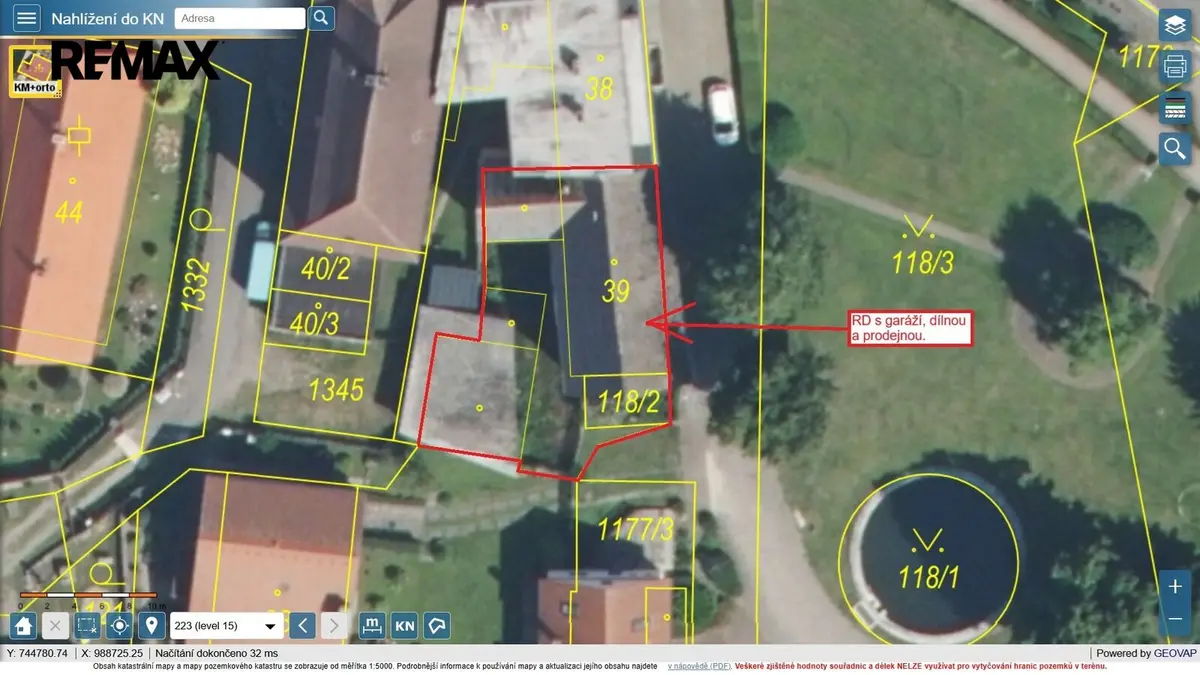Open the search tool on right sidebar
Image resolution: width=1200 pixels, height=675 pixels.
click(x=1173, y=149)
